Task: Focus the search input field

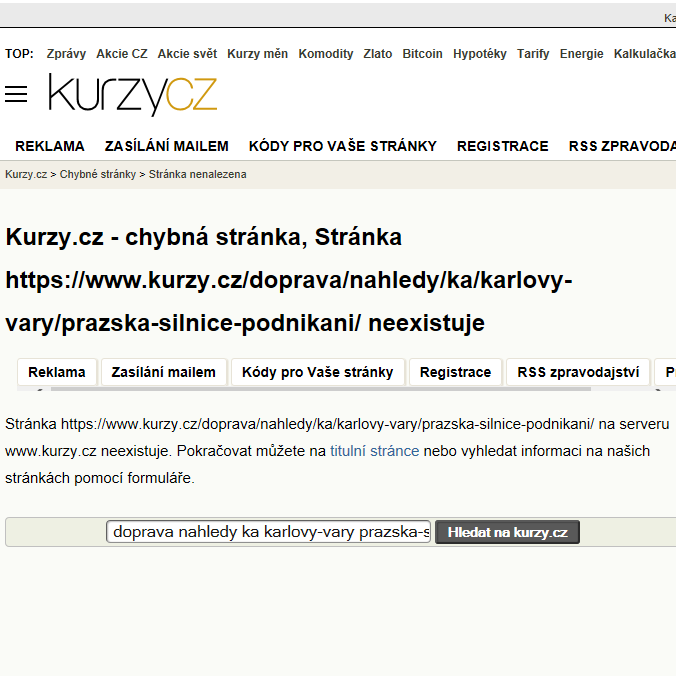Action: coord(269,532)
